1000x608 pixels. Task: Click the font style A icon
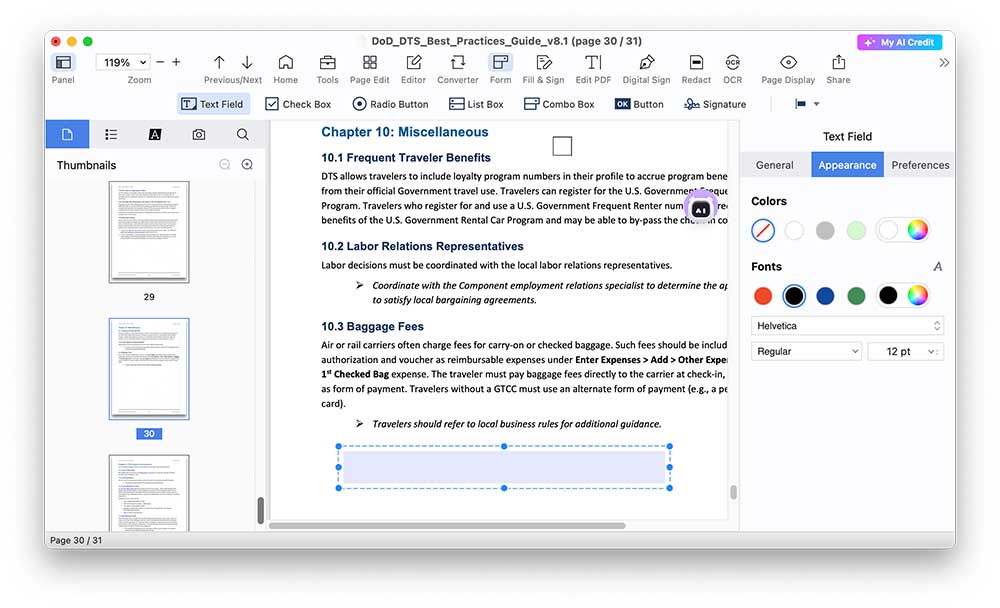coord(938,267)
